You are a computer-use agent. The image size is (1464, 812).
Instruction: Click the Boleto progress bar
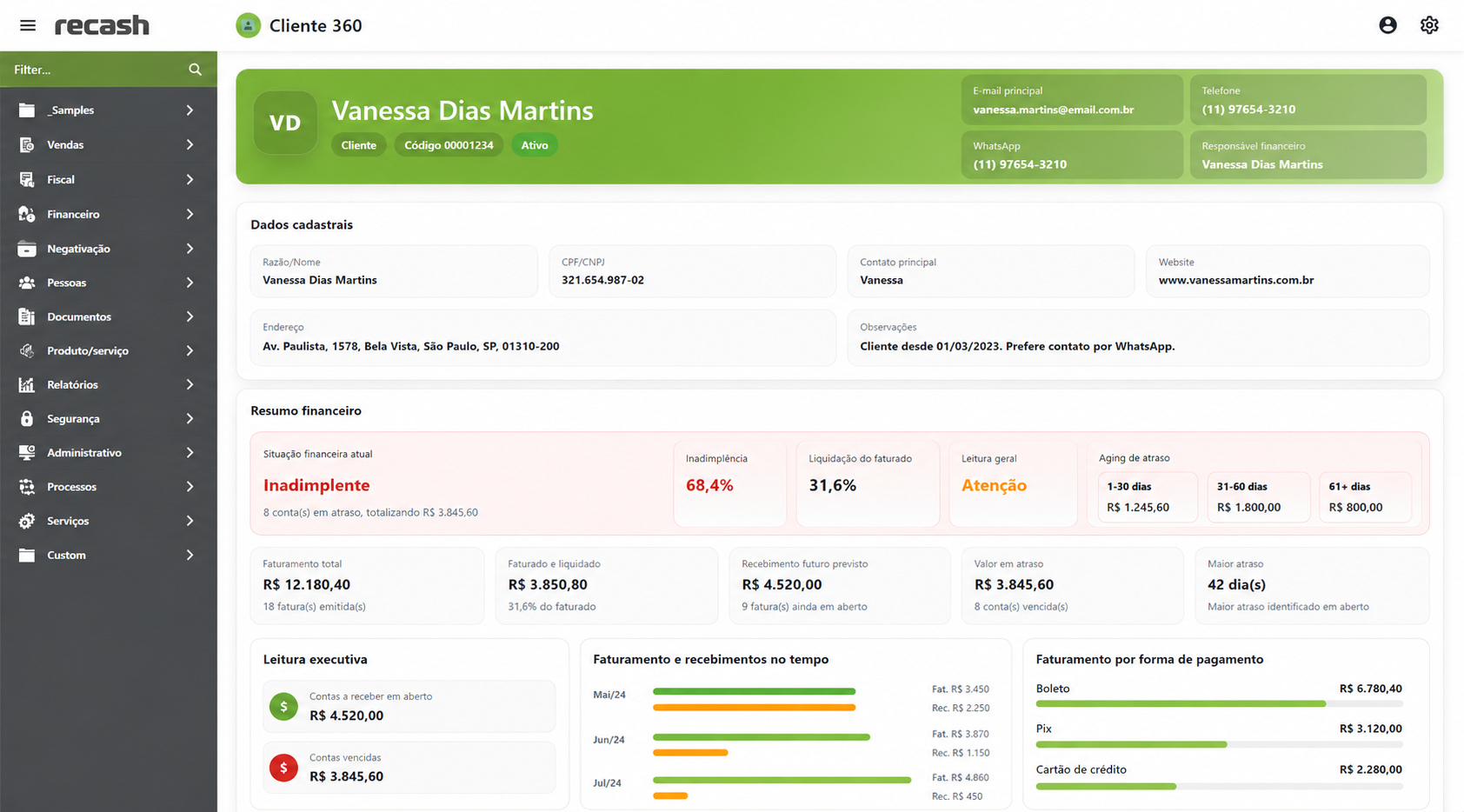(1219, 703)
